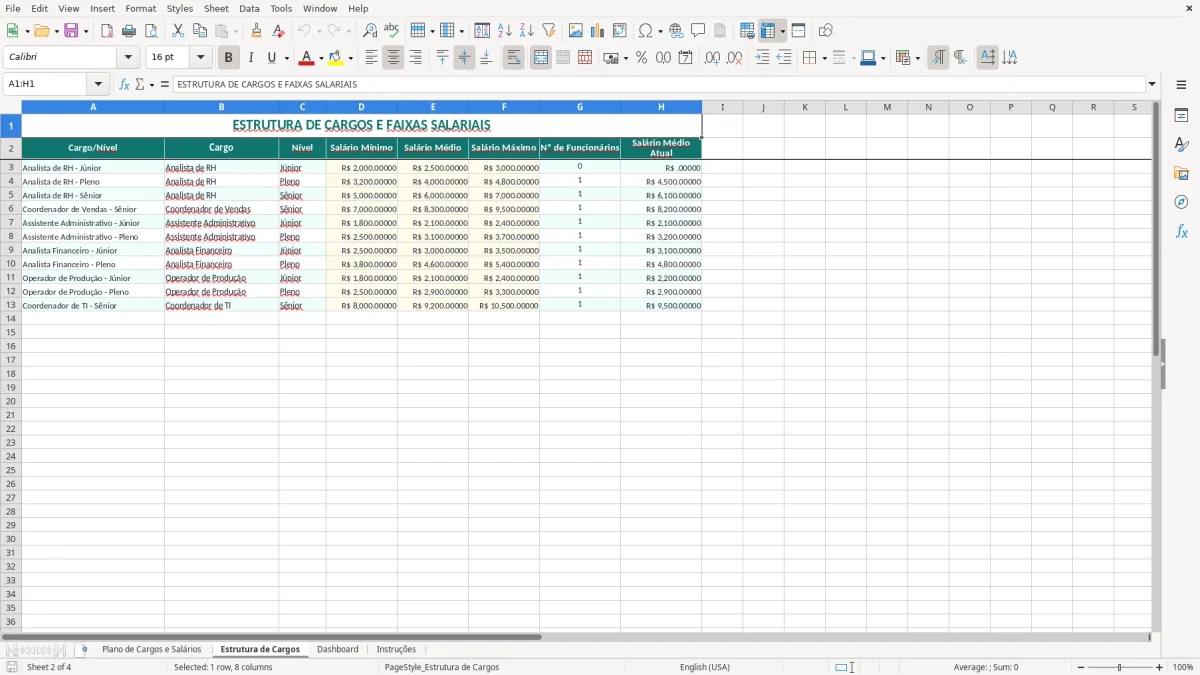Viewport: 1200px width, 675px height.
Task: Open the Data menu
Action: [249, 8]
